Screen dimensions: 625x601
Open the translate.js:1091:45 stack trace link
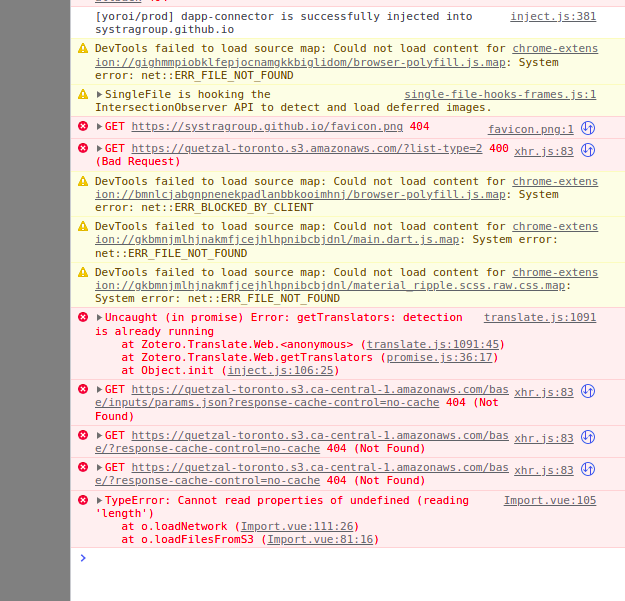(432, 344)
